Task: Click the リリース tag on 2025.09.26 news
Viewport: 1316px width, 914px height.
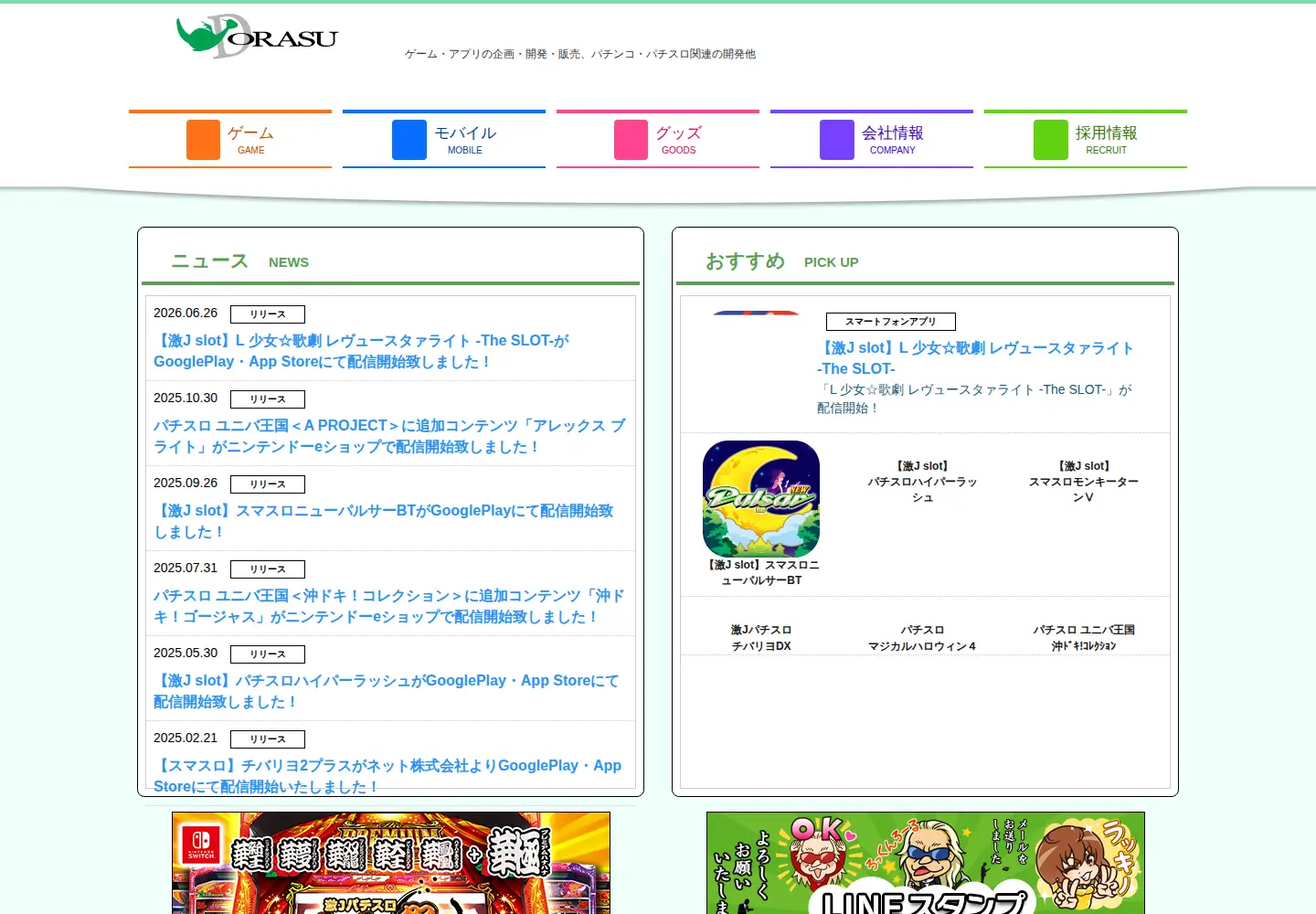Action: (268, 484)
